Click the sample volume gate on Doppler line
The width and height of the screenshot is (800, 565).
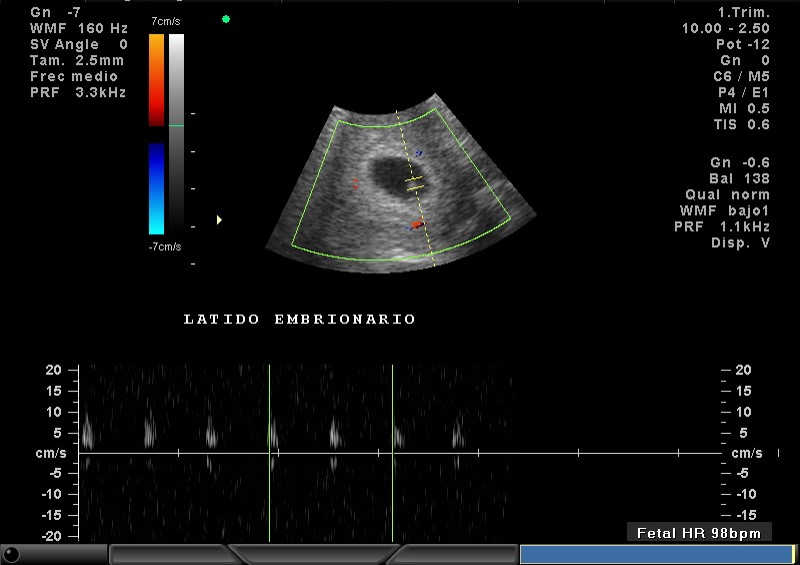(x=414, y=184)
